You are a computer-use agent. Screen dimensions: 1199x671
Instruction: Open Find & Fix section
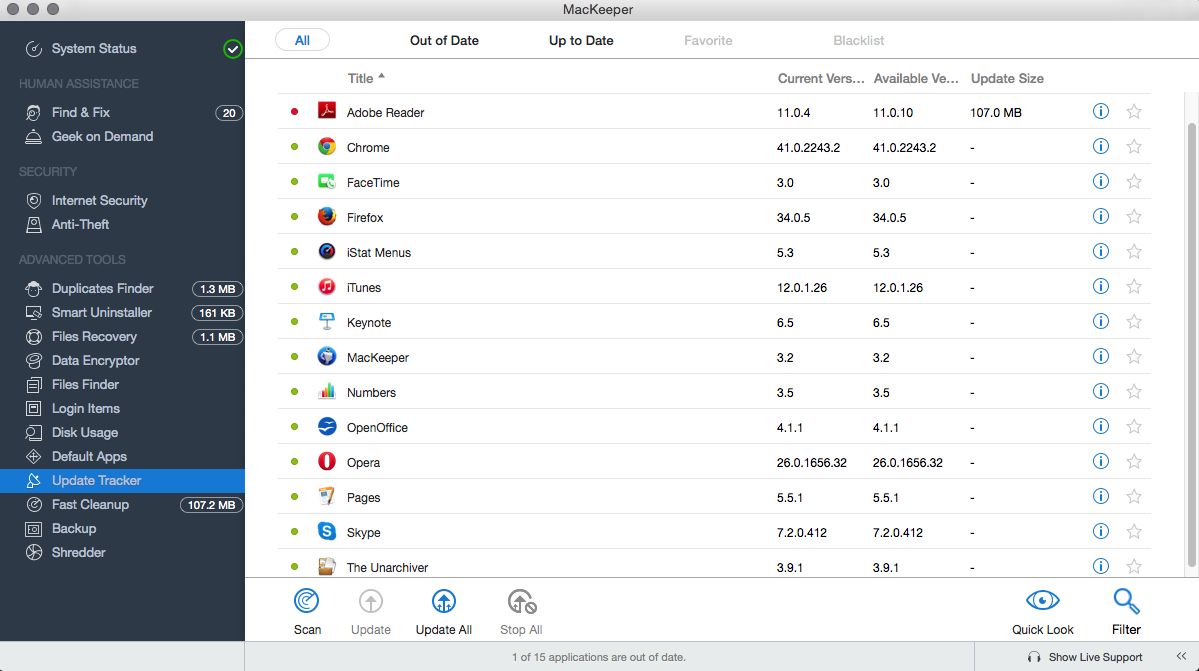click(80, 112)
